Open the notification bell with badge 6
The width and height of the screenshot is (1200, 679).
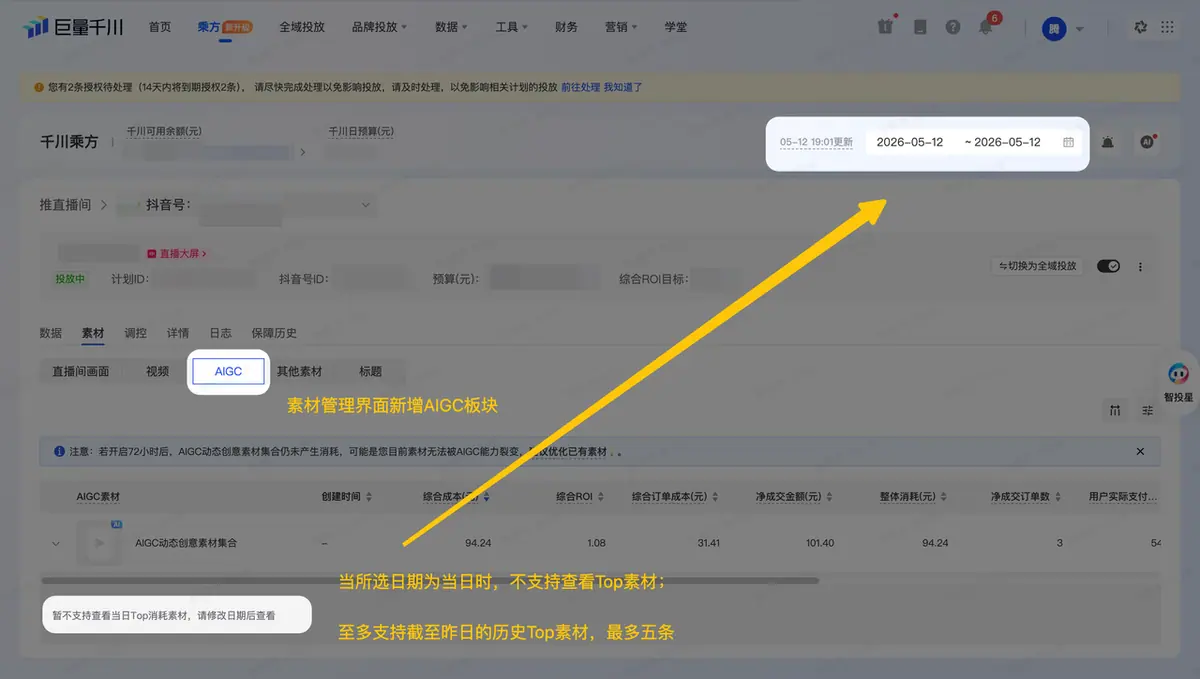(986, 27)
